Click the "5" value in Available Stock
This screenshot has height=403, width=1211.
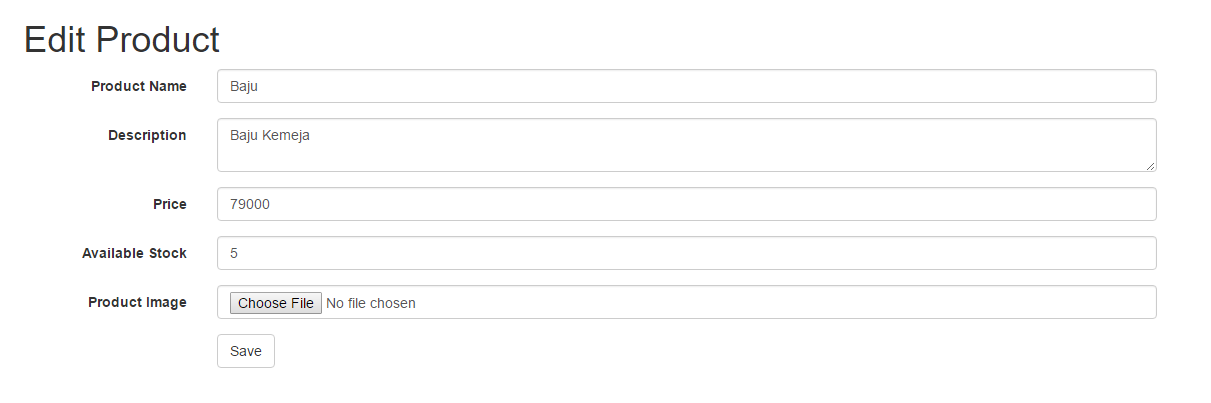click(x=234, y=253)
